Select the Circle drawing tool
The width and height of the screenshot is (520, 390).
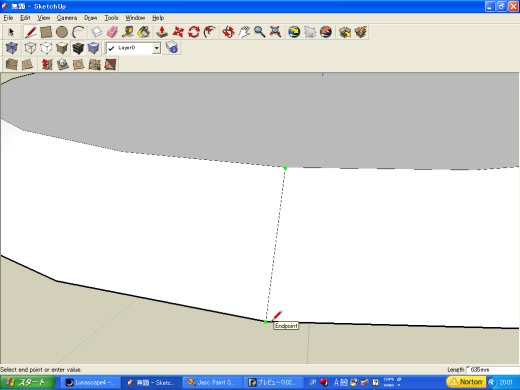click(62, 32)
